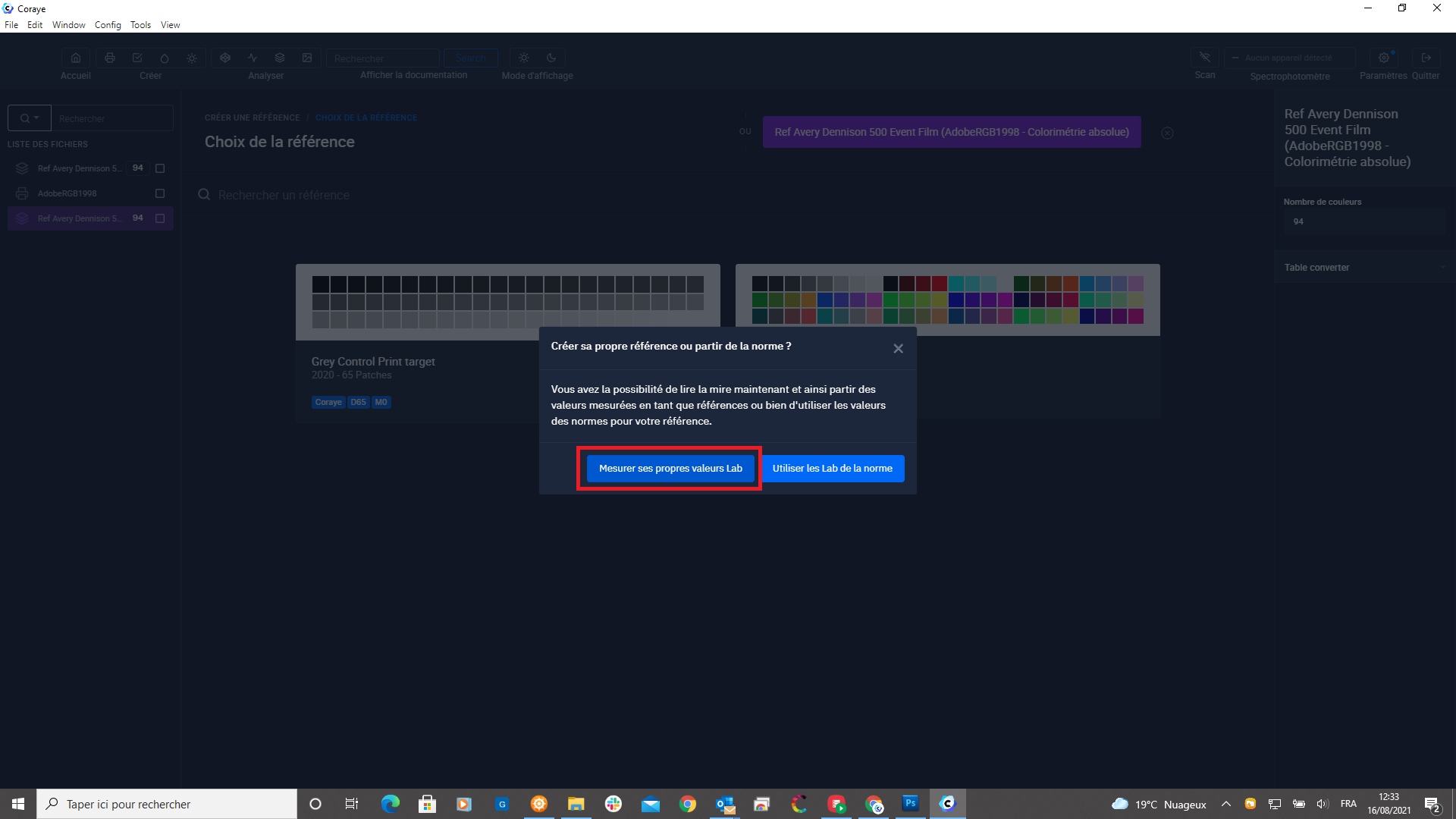Click the documentation Rechercher input field
This screenshot has width=1456, height=819.
383,58
